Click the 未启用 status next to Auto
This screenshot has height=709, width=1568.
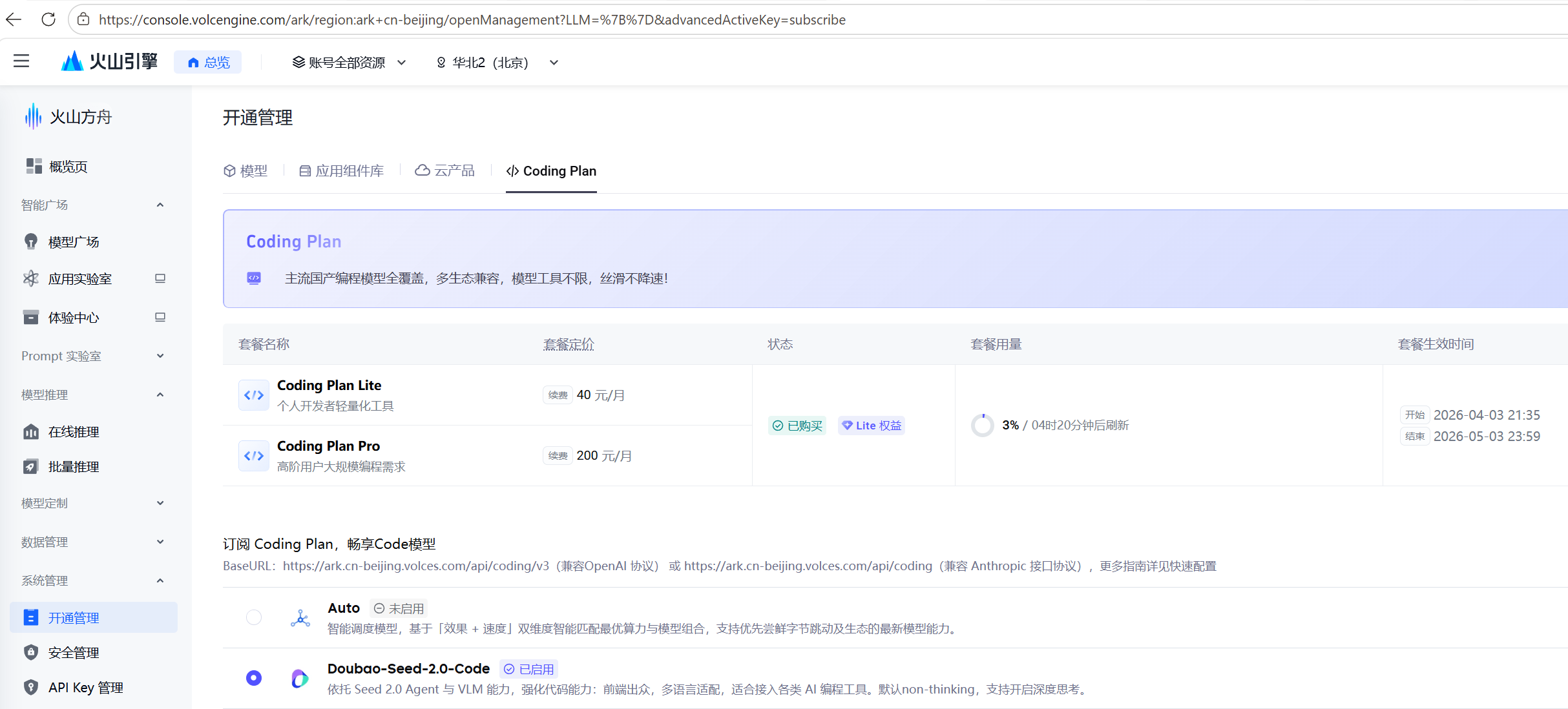[x=399, y=608]
